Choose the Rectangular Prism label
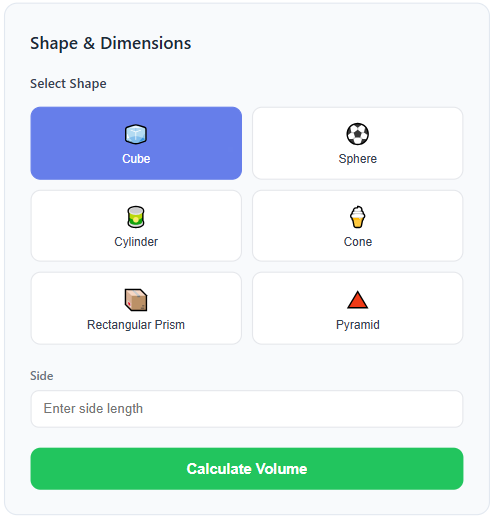 tap(136, 325)
